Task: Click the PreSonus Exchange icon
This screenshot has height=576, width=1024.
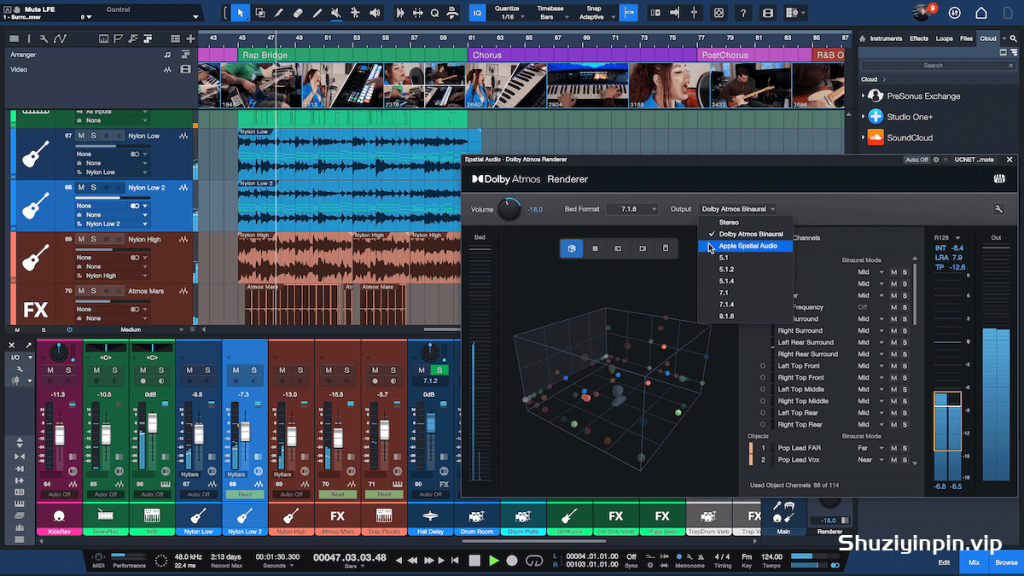Action: point(876,96)
